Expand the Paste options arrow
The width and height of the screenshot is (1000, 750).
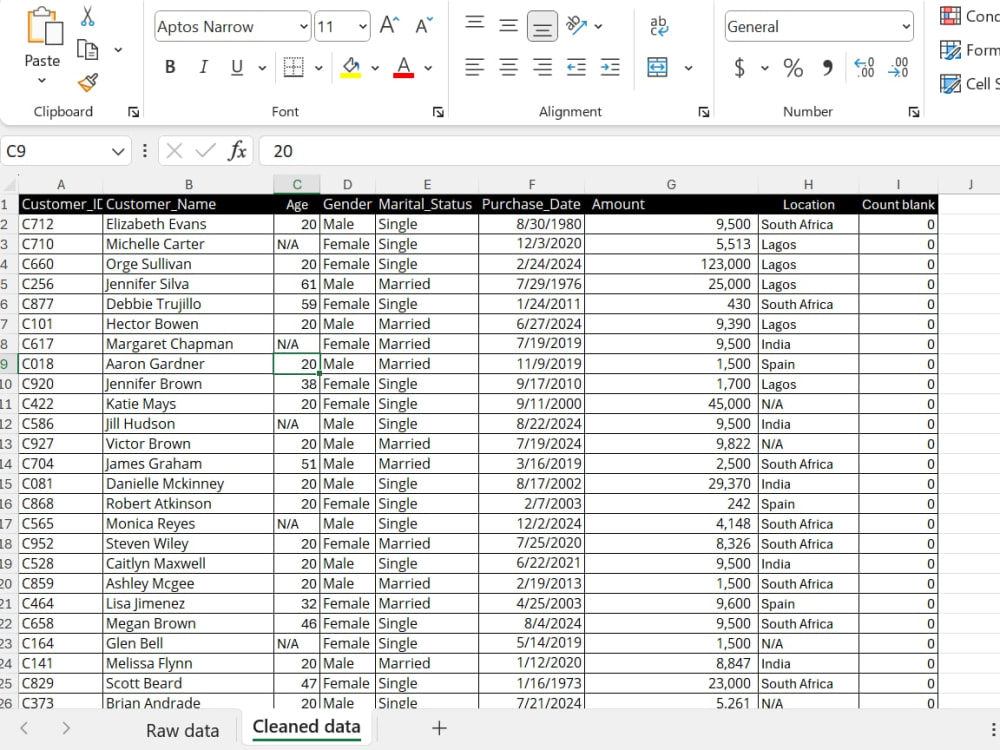coord(42,80)
